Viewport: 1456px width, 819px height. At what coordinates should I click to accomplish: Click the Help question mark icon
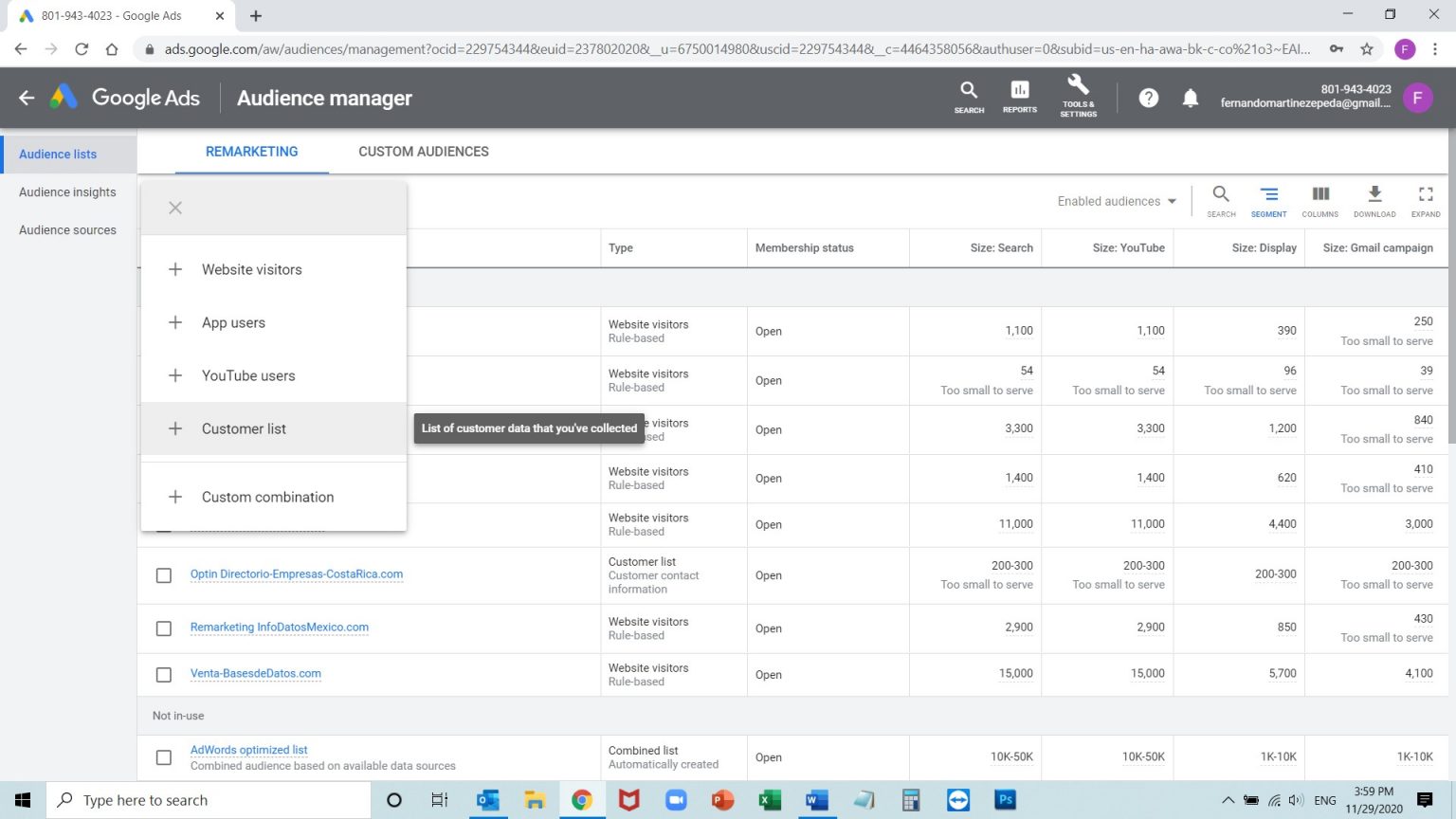coord(1148,98)
